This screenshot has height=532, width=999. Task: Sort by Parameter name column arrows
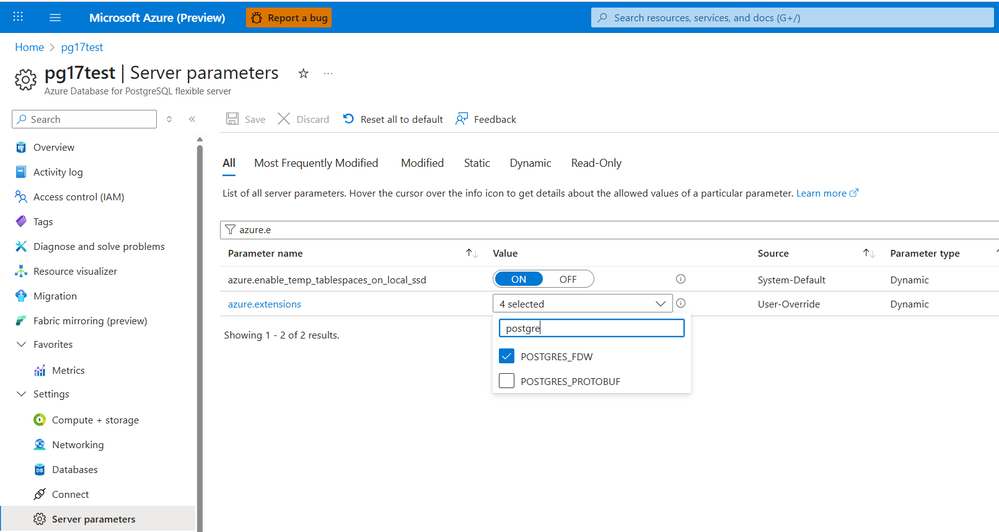[x=471, y=254]
